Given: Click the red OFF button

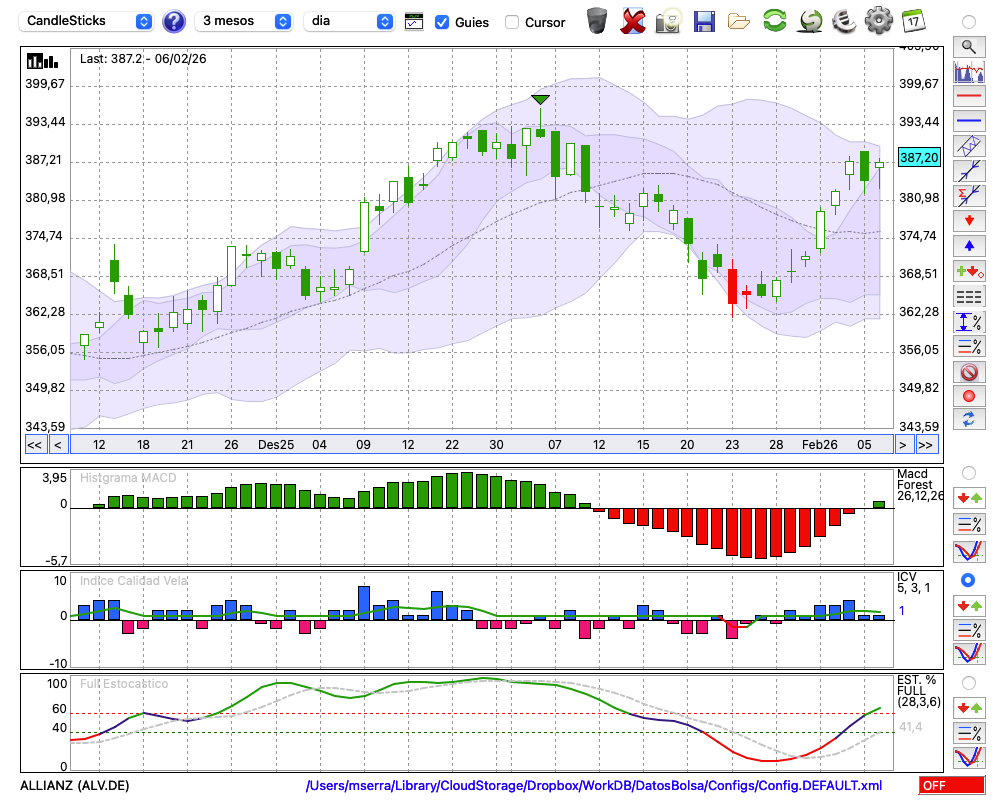Looking at the screenshot, I should coord(948,786).
